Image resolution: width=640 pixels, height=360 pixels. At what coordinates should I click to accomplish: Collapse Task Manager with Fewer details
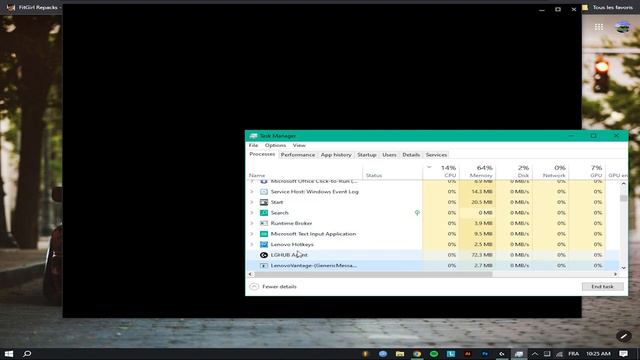pos(273,287)
